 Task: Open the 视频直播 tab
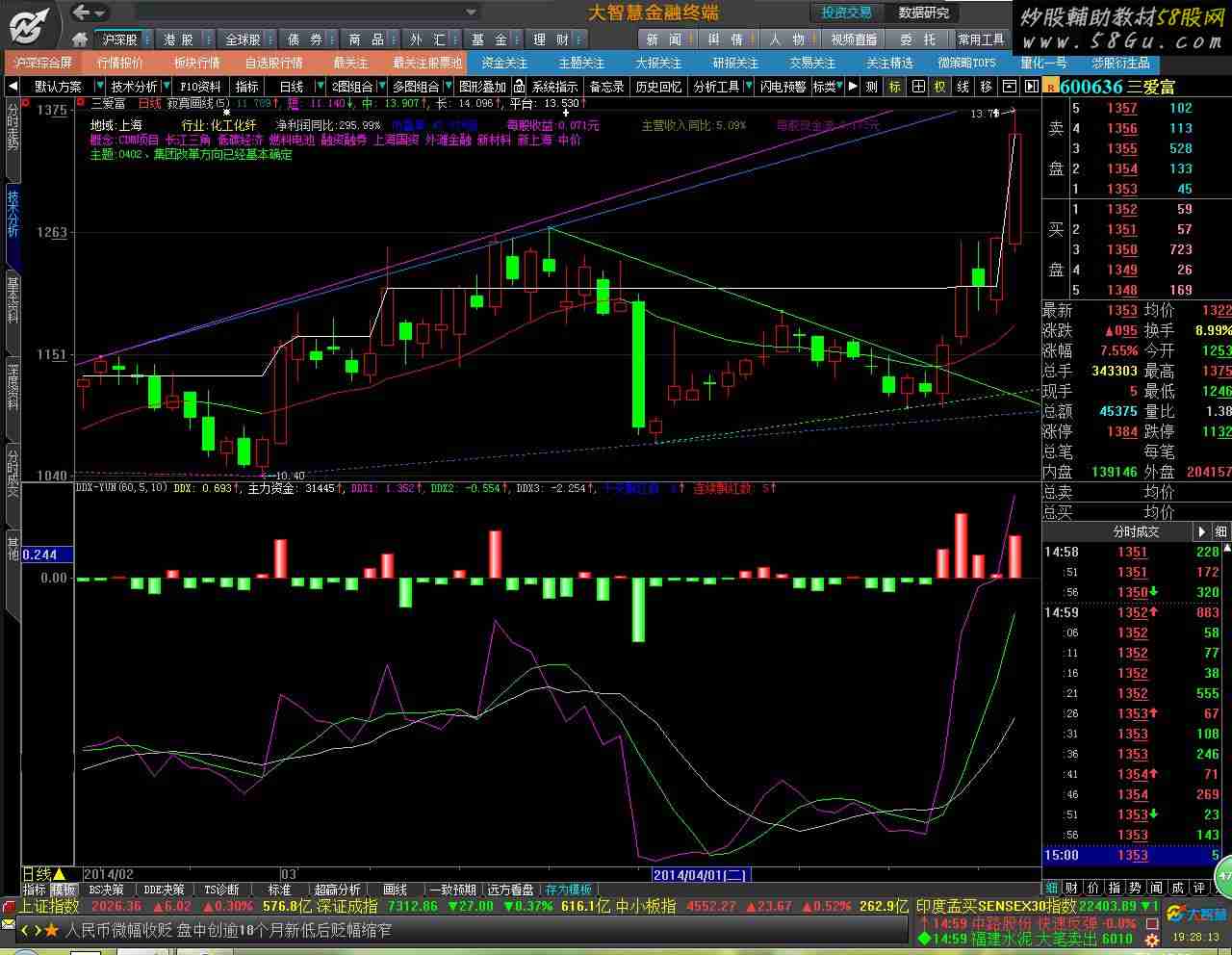click(855, 39)
